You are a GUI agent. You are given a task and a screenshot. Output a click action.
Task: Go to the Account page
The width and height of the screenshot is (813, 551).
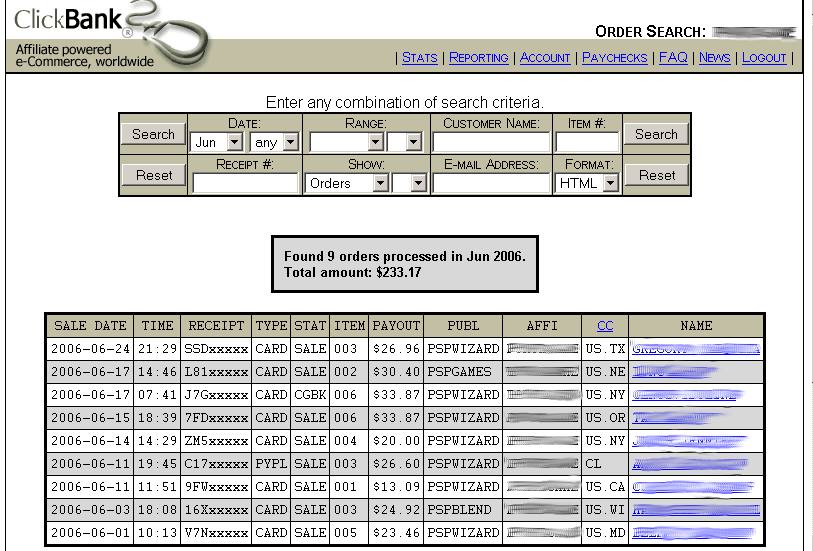(x=545, y=58)
